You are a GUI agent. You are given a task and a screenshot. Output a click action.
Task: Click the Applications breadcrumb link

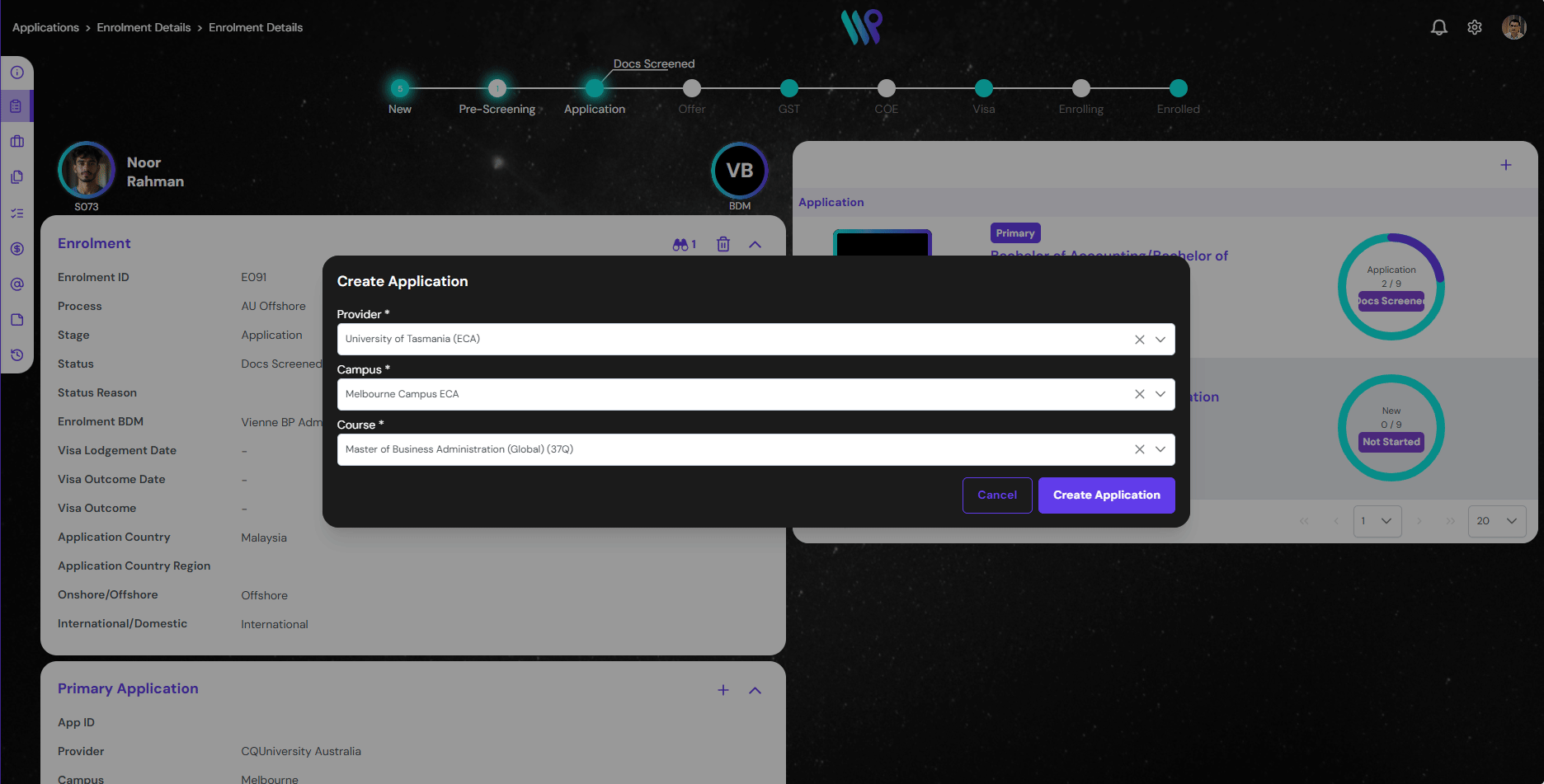[45, 27]
